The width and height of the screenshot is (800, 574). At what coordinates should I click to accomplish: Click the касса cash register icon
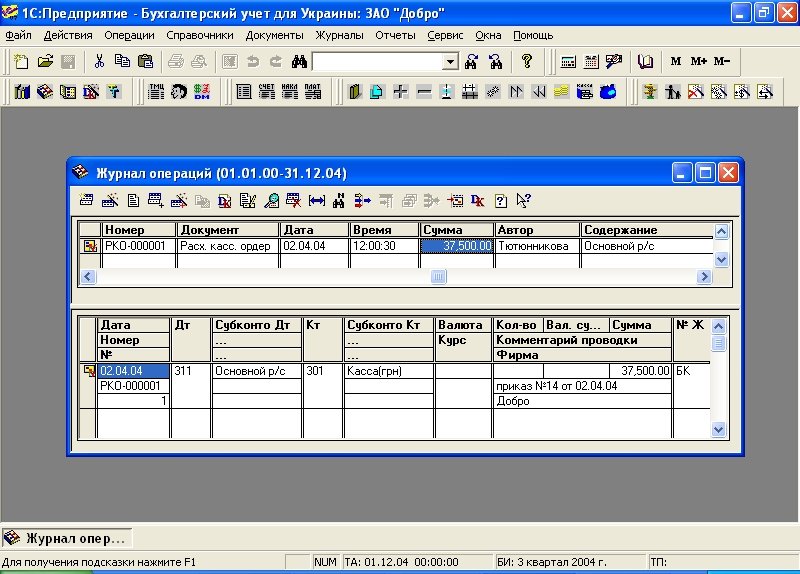585,92
